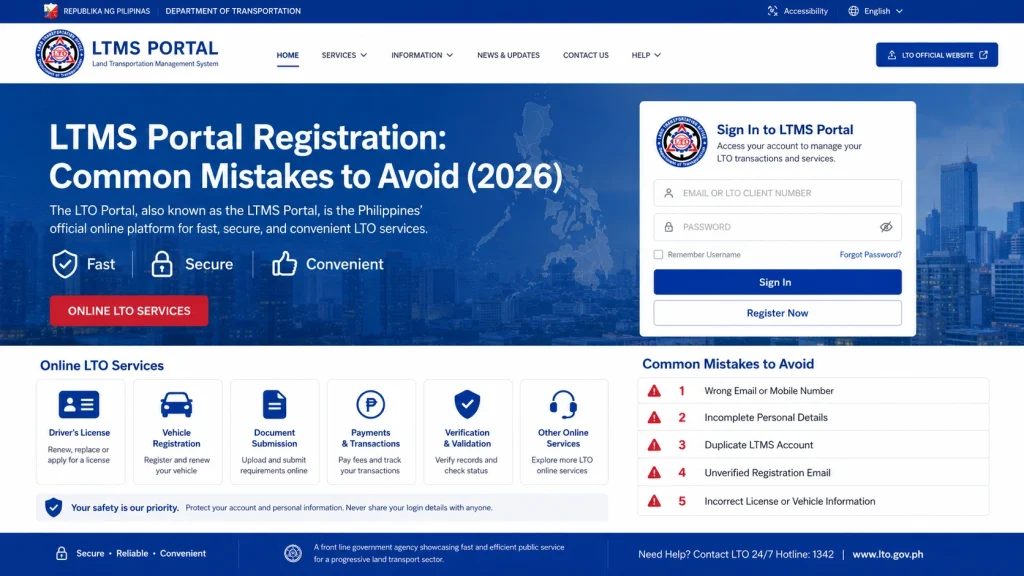Click the 'Common Mistakes to Avoid' section heading
The width and height of the screenshot is (1024, 576).
[728, 364]
